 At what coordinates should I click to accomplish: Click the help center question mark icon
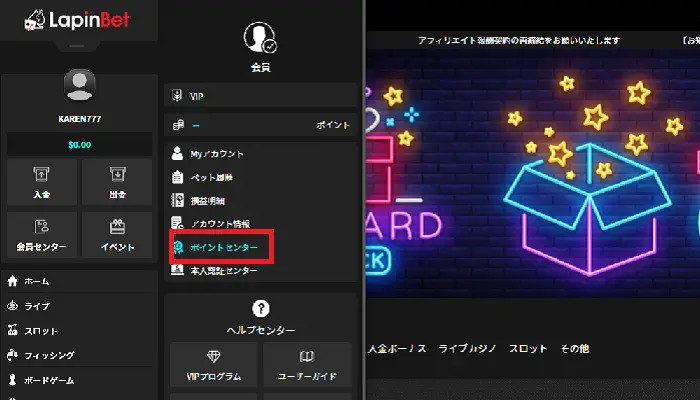[x=261, y=309]
